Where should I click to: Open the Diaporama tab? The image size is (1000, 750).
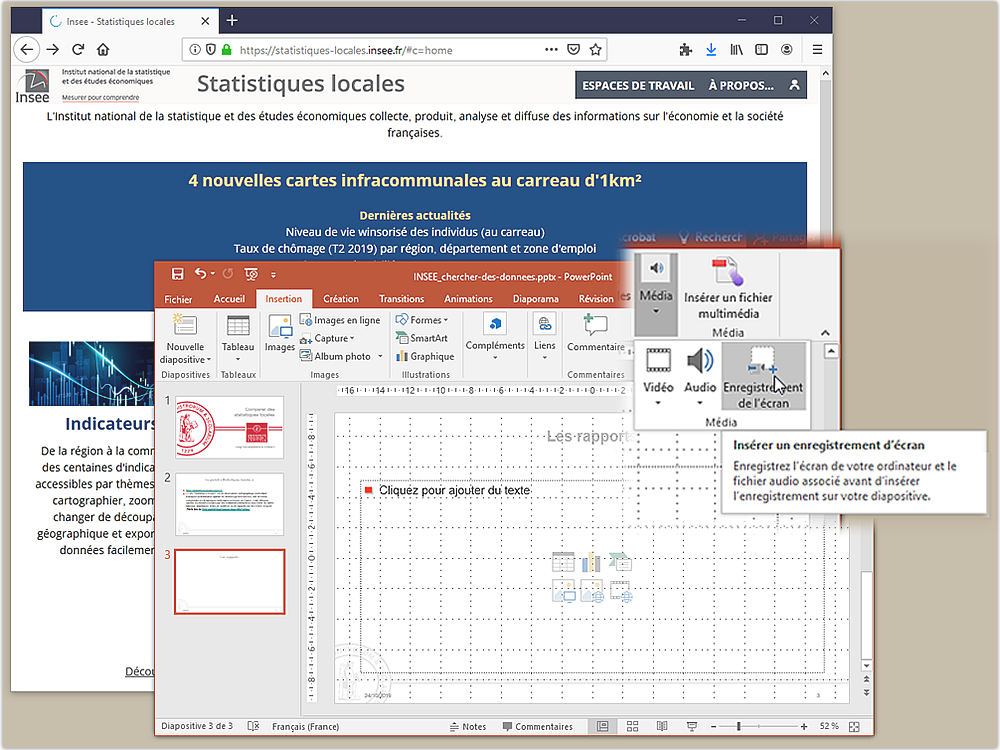click(x=536, y=299)
